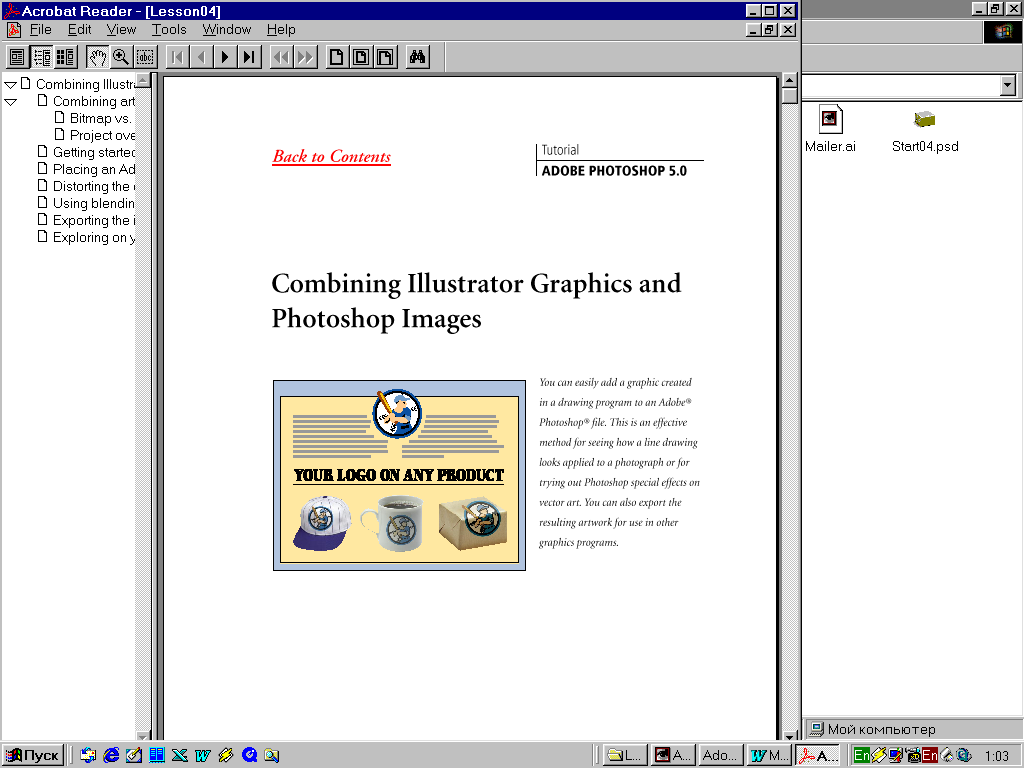Click the Previous Page arrow
Viewport: 1024px width, 768px height.
pyautogui.click(x=201, y=57)
